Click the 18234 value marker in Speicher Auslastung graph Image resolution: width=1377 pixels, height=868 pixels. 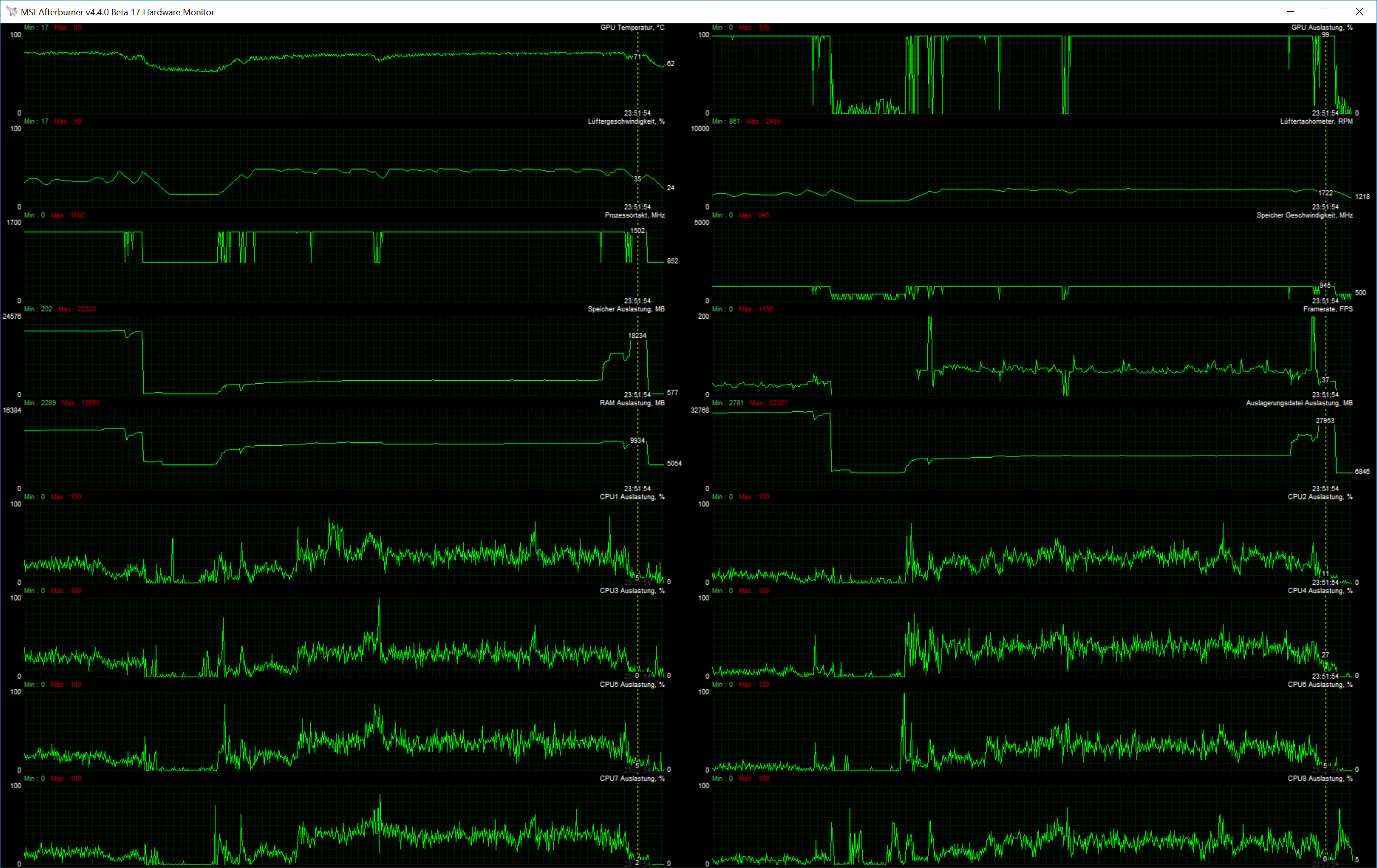(637, 335)
